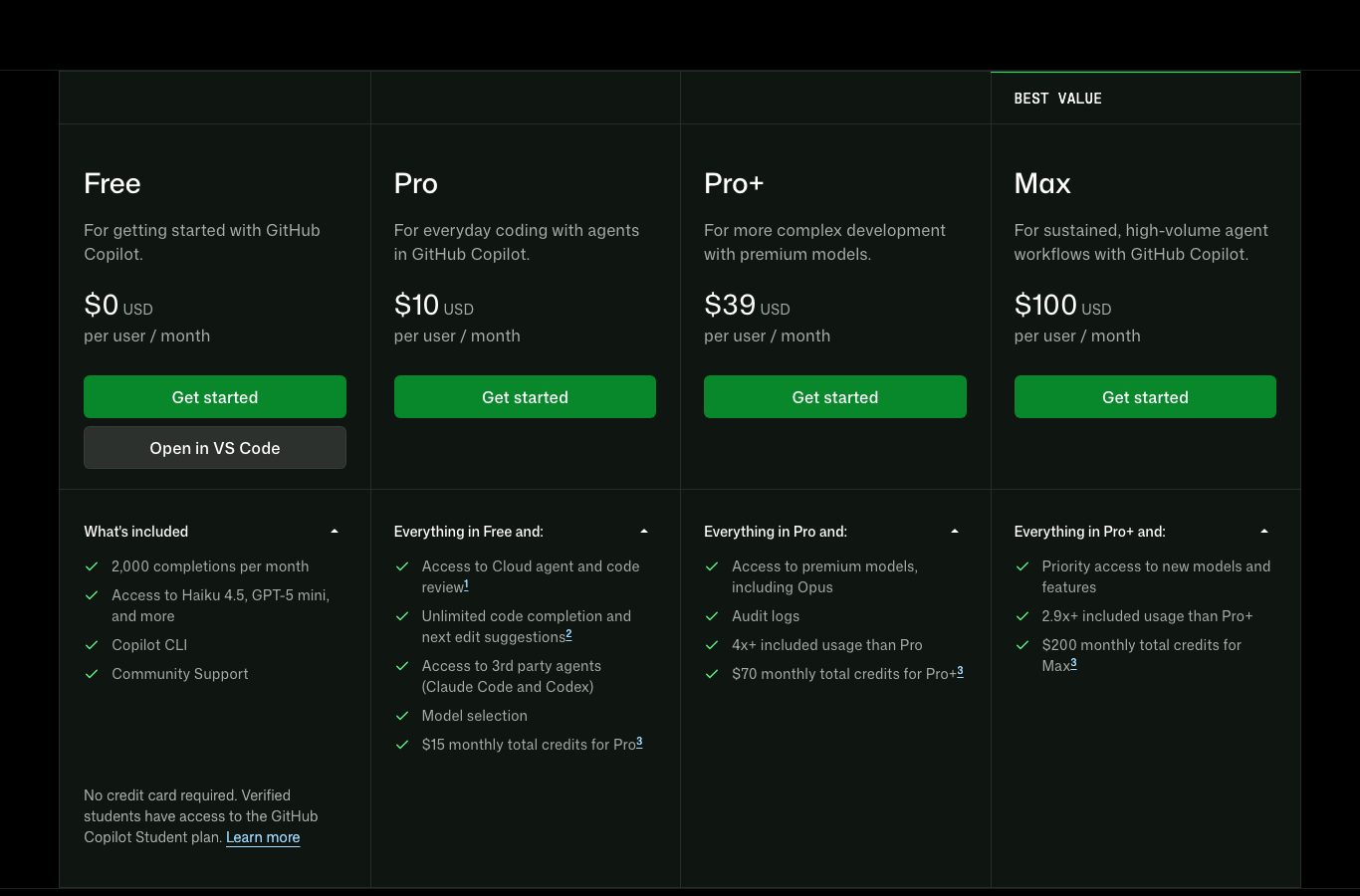Click the 4x+ included usage than Pro text

tap(827, 645)
